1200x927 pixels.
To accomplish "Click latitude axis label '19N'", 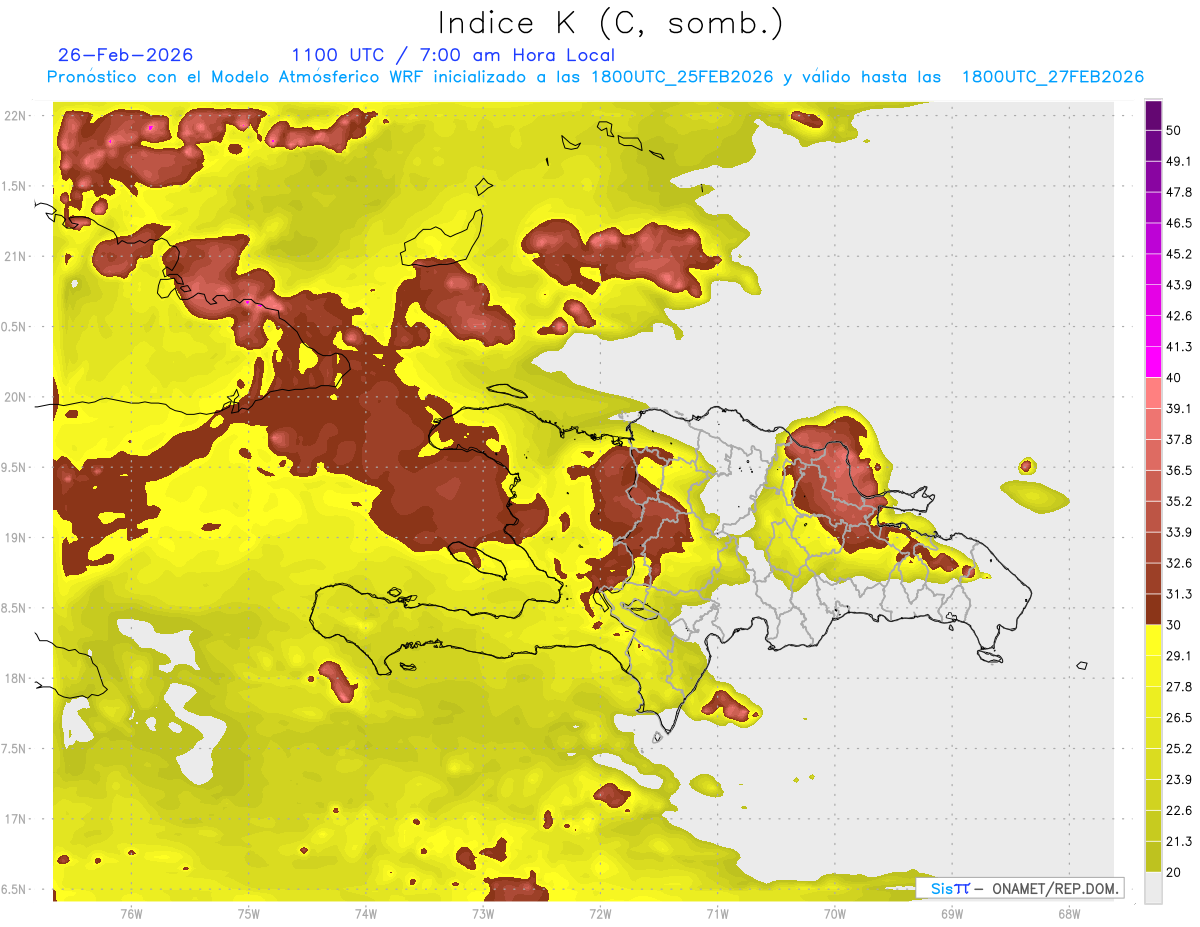I will (x=16, y=538).
